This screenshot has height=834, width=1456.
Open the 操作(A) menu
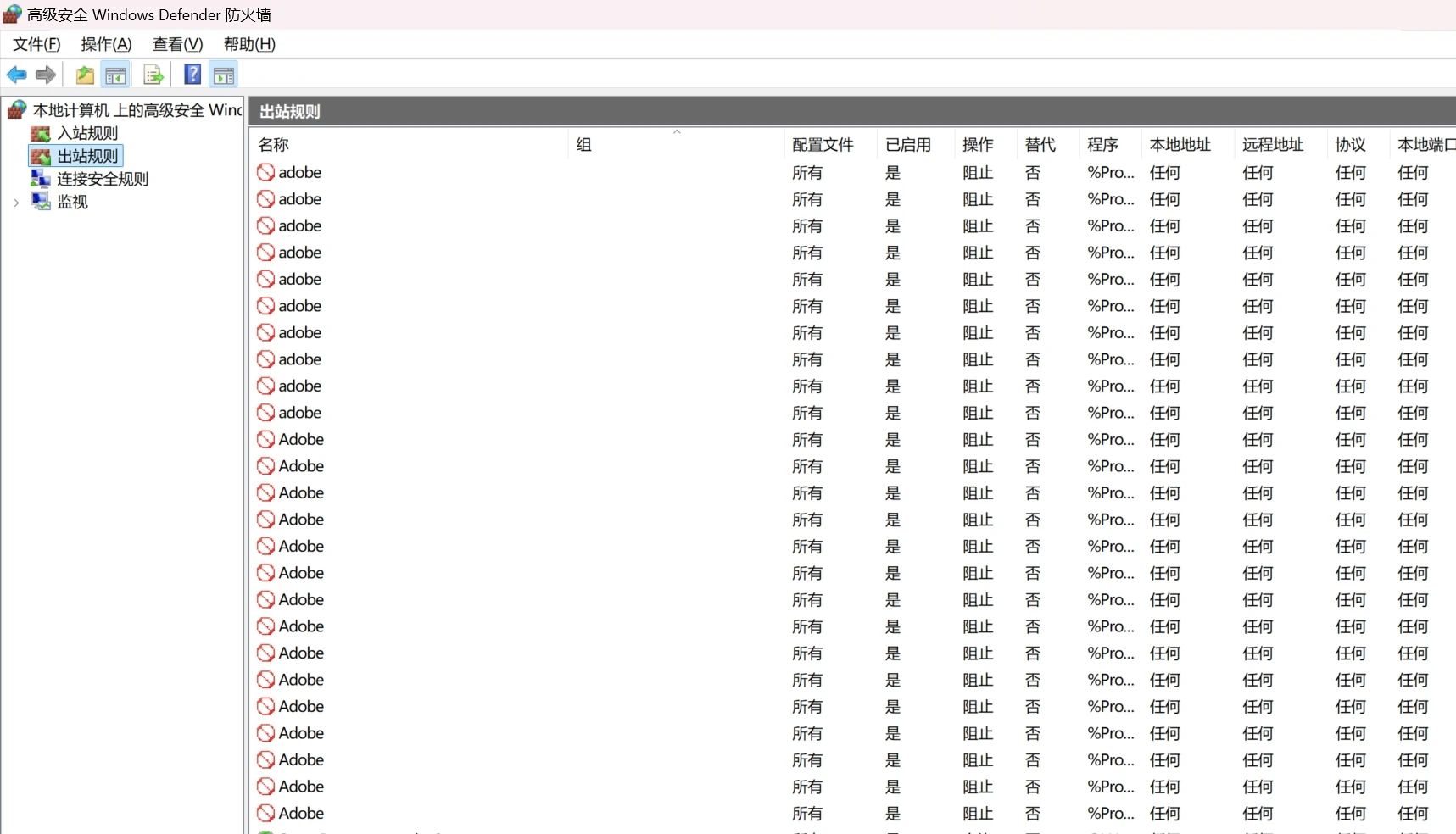pyautogui.click(x=106, y=44)
